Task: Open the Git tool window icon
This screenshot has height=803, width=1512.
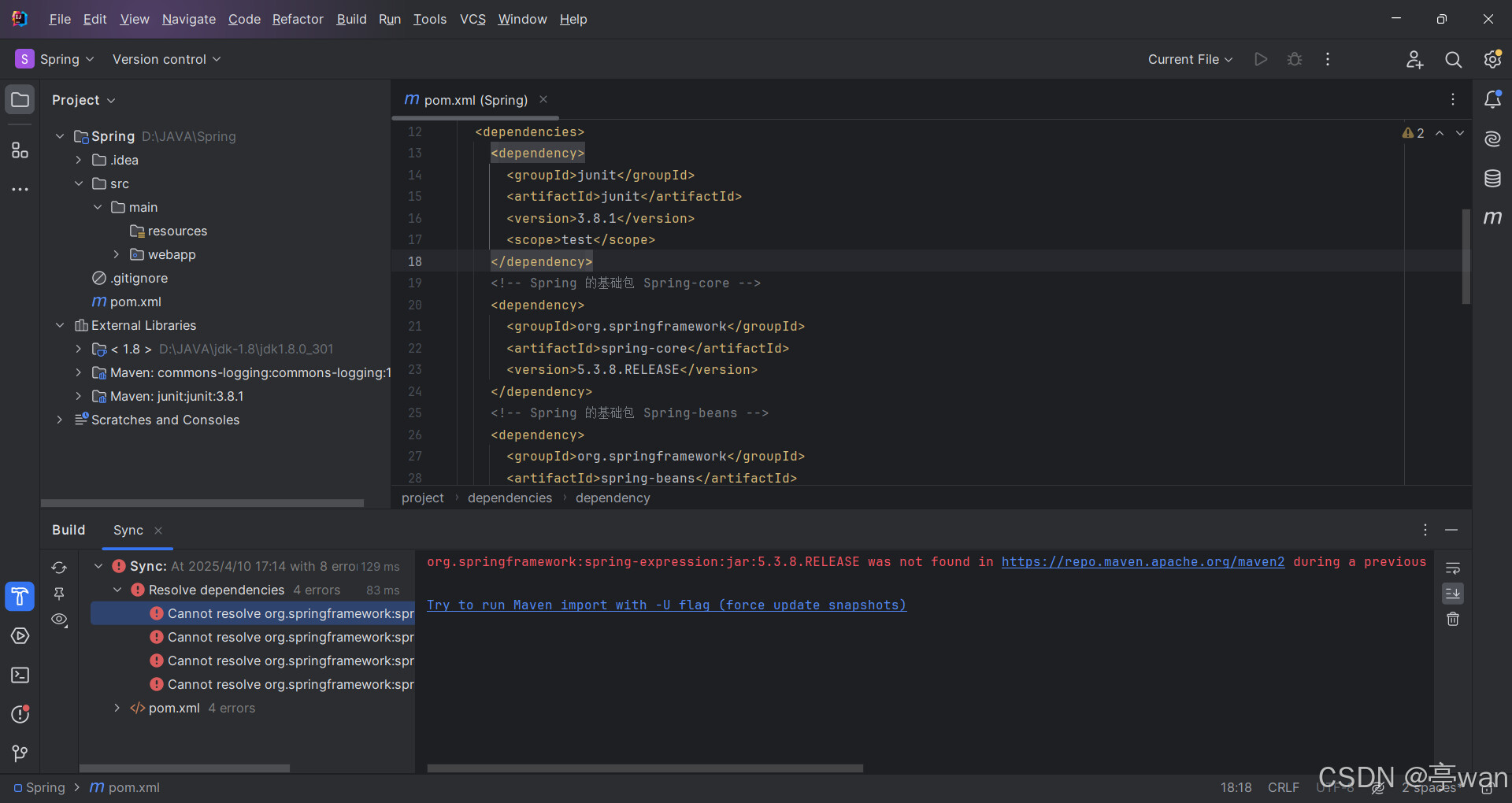Action: point(20,754)
